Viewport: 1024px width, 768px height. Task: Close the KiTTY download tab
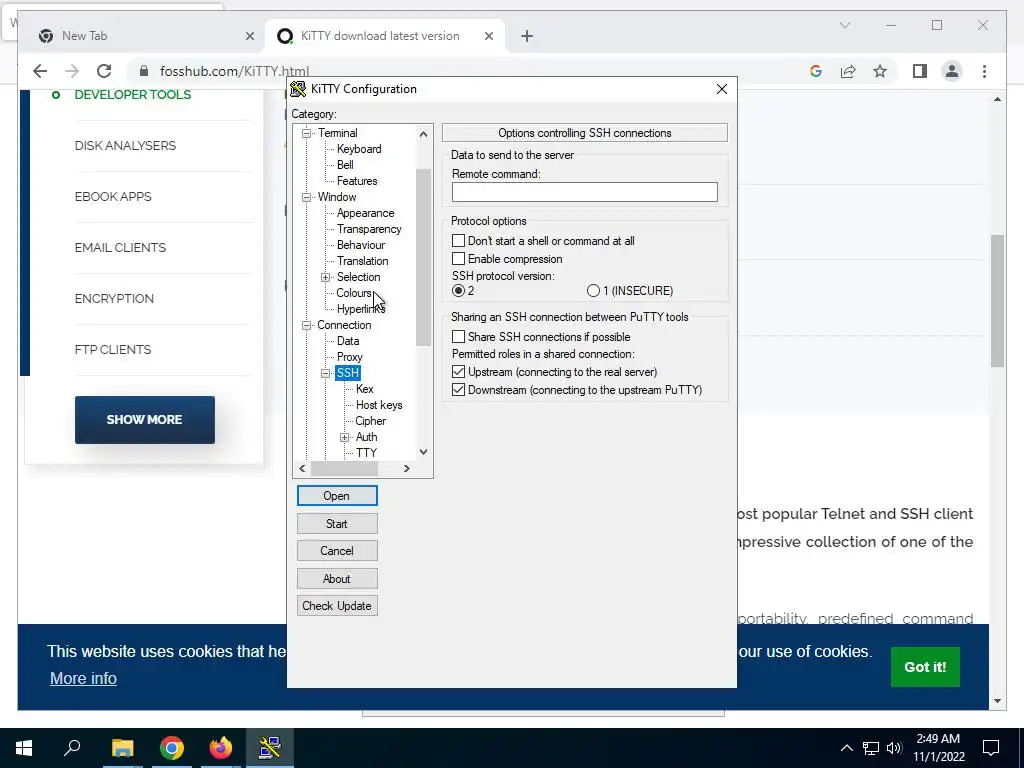[x=488, y=37]
